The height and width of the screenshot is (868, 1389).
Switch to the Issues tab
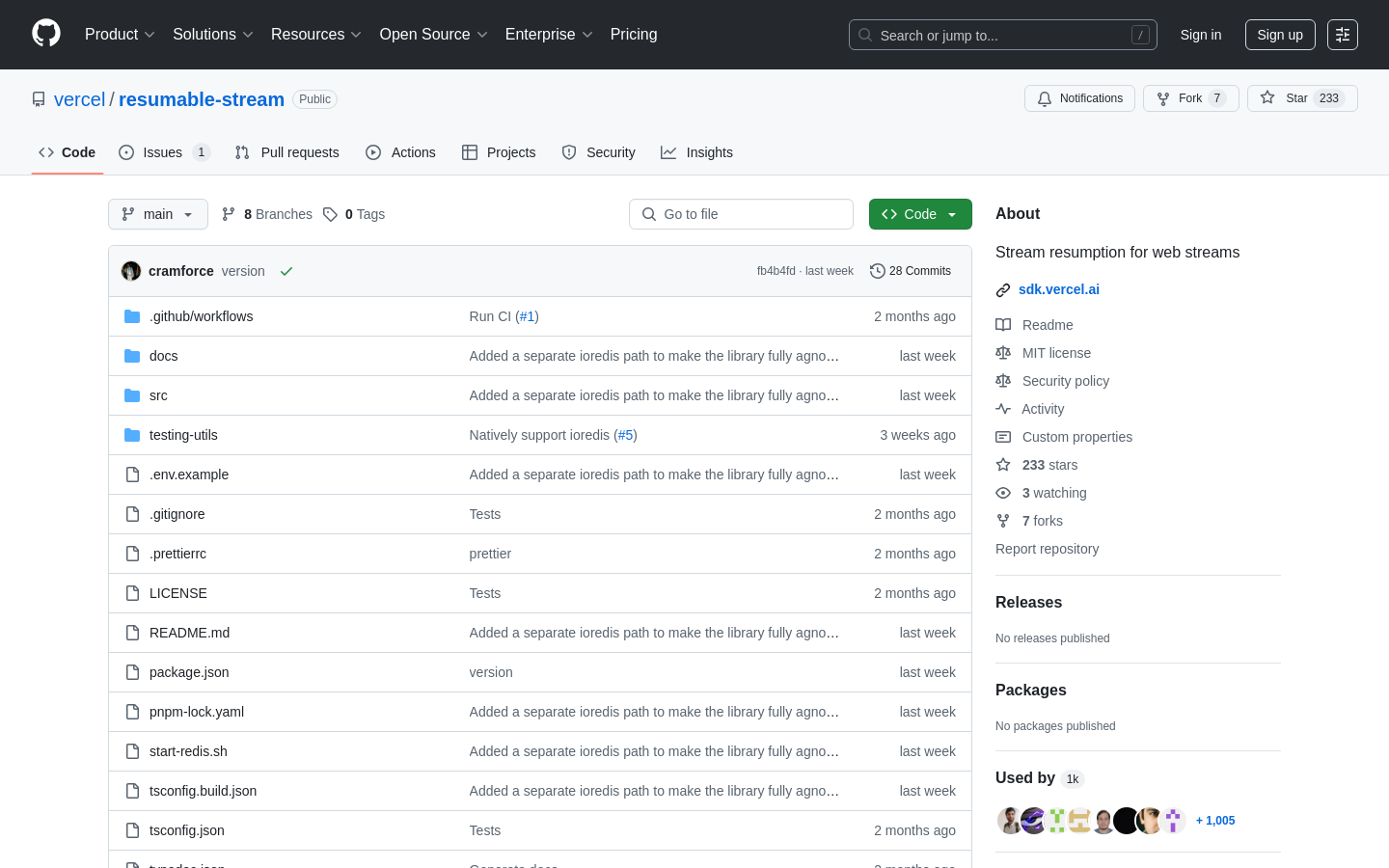(x=164, y=152)
